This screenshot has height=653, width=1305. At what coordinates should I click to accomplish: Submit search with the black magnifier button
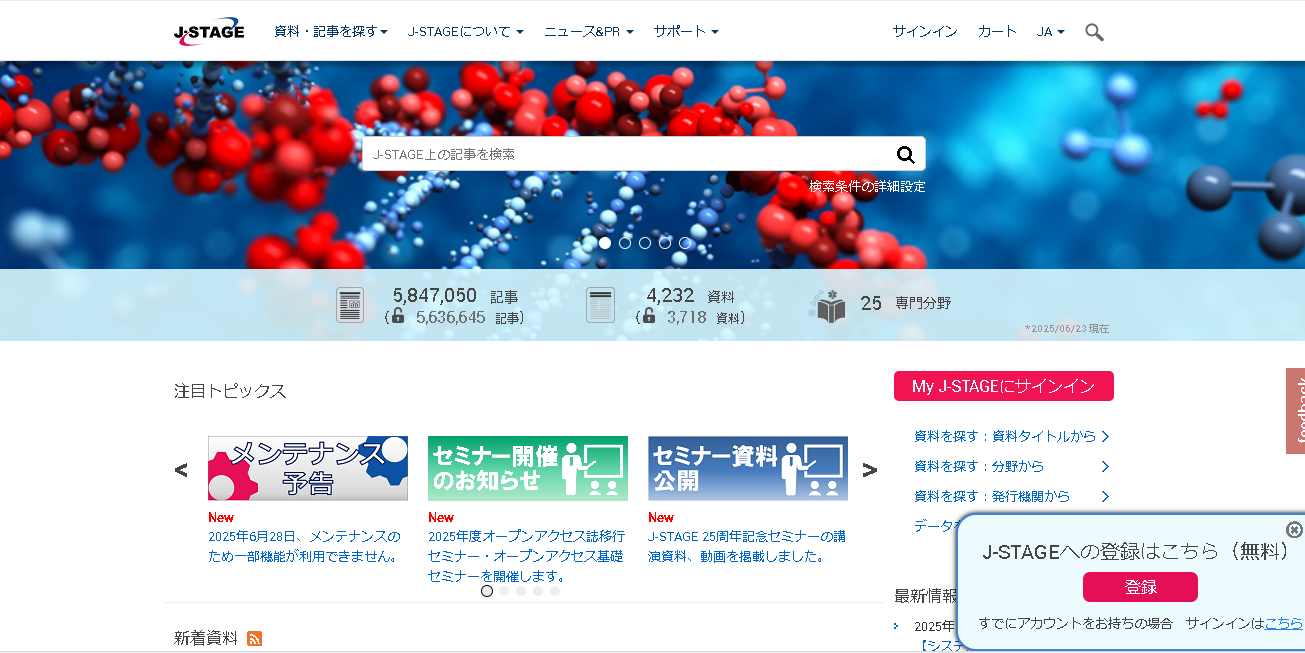(x=905, y=154)
